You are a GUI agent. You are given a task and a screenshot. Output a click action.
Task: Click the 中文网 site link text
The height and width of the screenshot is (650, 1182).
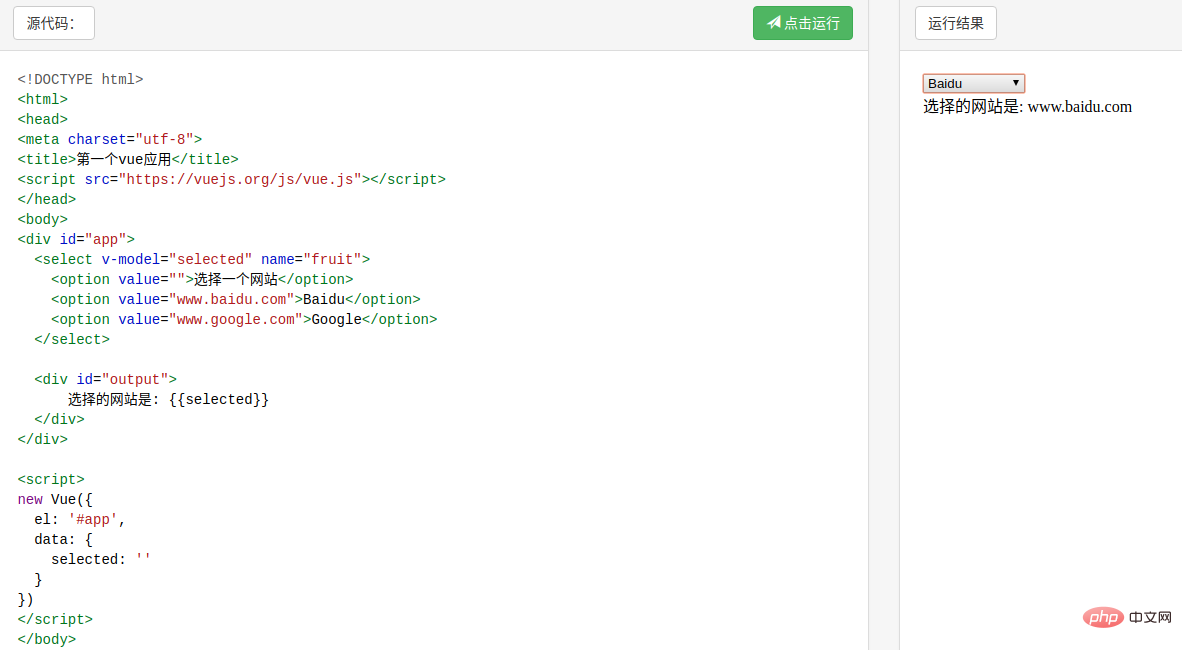pyautogui.click(x=1150, y=617)
